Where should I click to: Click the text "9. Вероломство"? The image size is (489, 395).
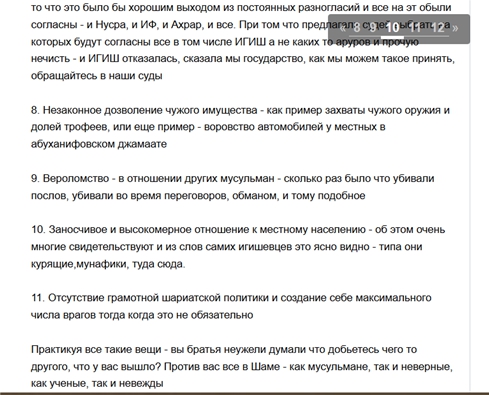coord(70,178)
